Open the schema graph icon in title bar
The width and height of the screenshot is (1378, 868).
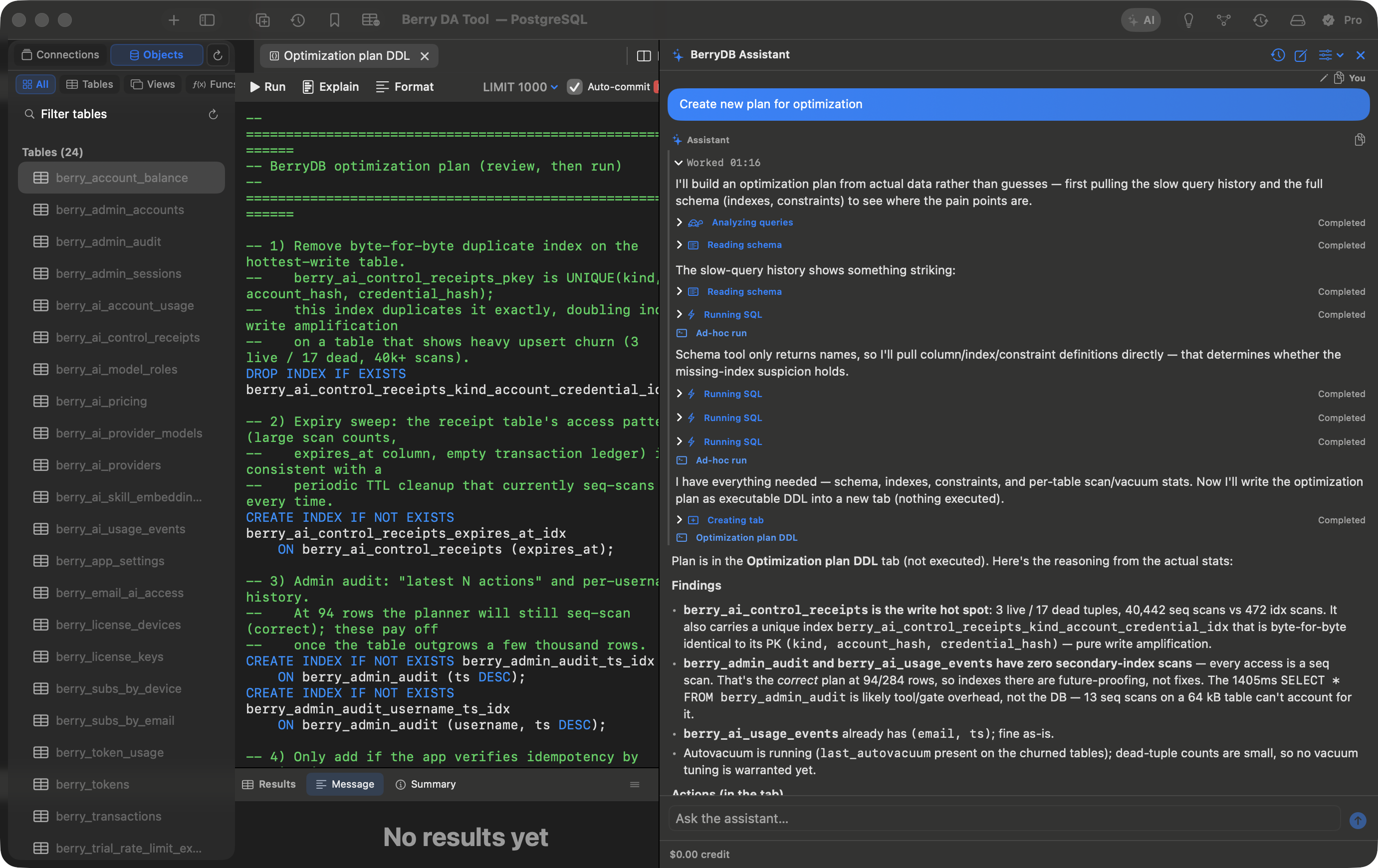(x=1223, y=20)
